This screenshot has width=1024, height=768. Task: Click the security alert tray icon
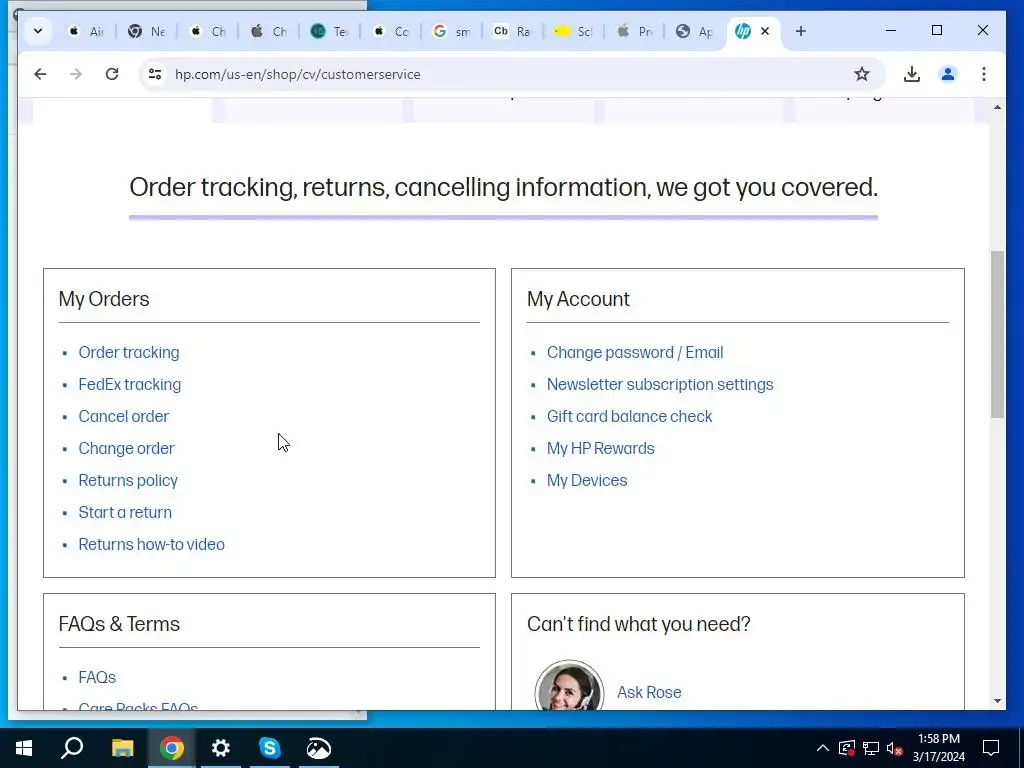[x=846, y=748]
